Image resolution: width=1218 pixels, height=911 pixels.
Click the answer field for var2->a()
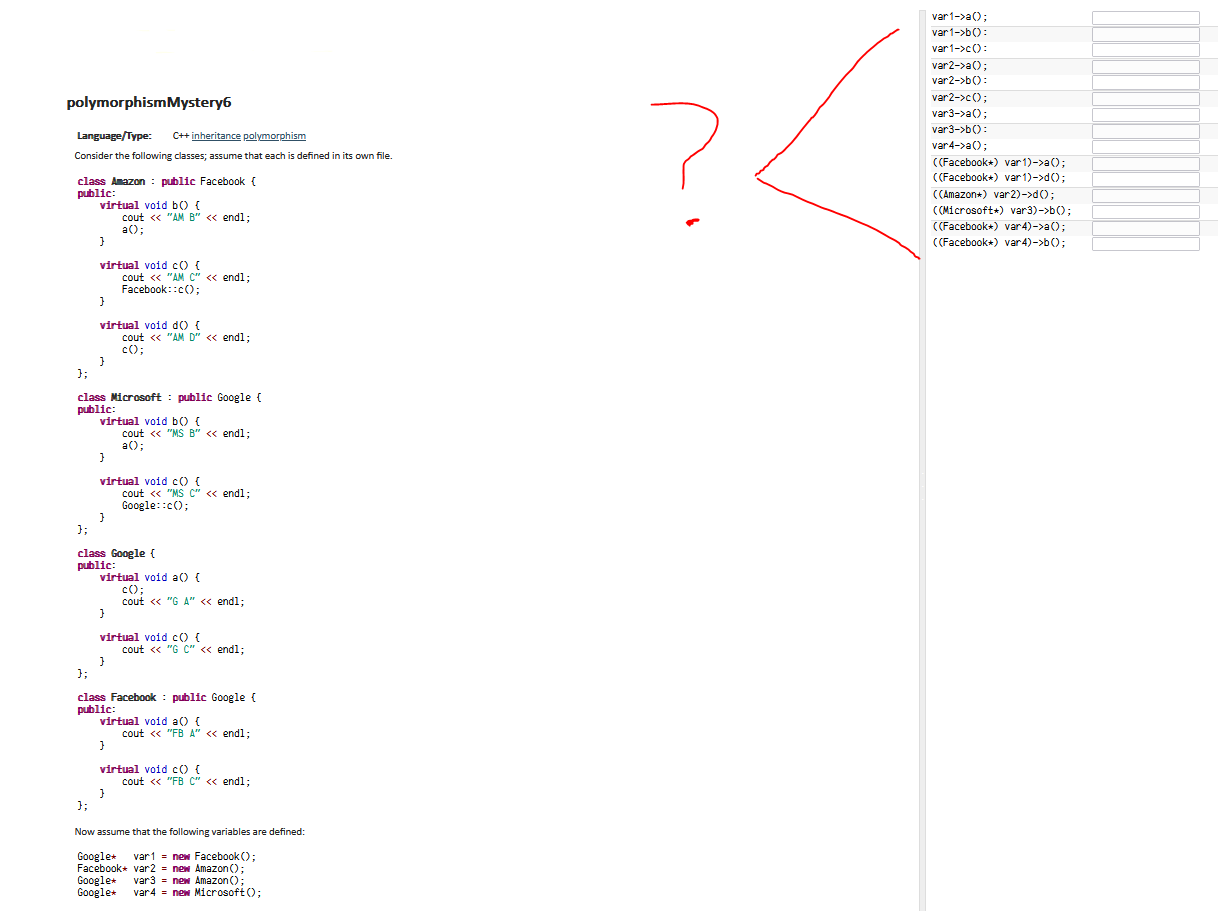[x=1145, y=65]
